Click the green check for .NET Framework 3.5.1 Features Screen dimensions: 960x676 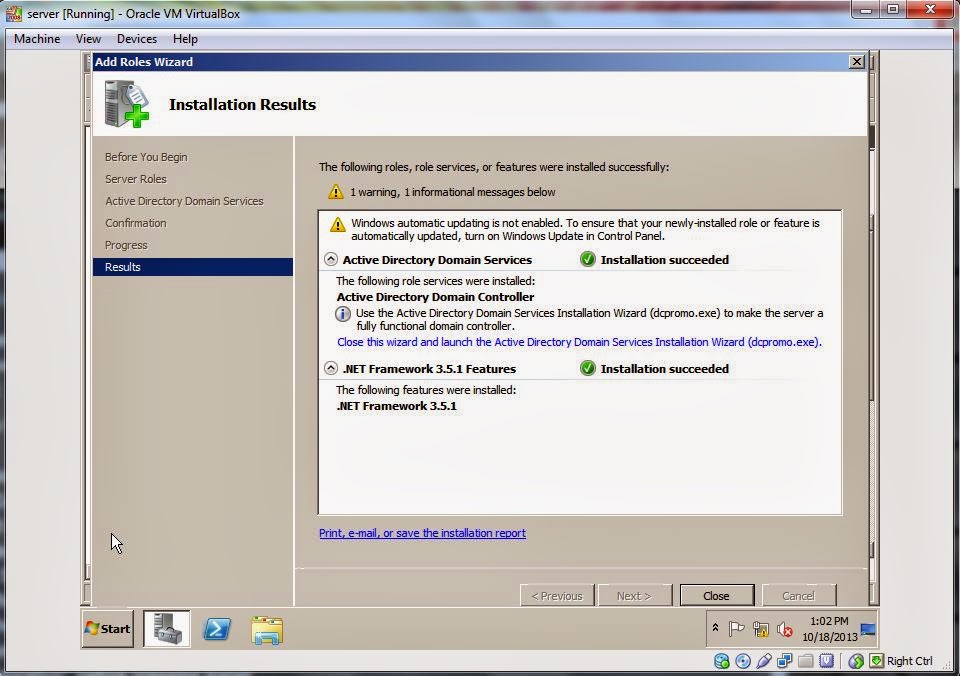click(x=588, y=369)
